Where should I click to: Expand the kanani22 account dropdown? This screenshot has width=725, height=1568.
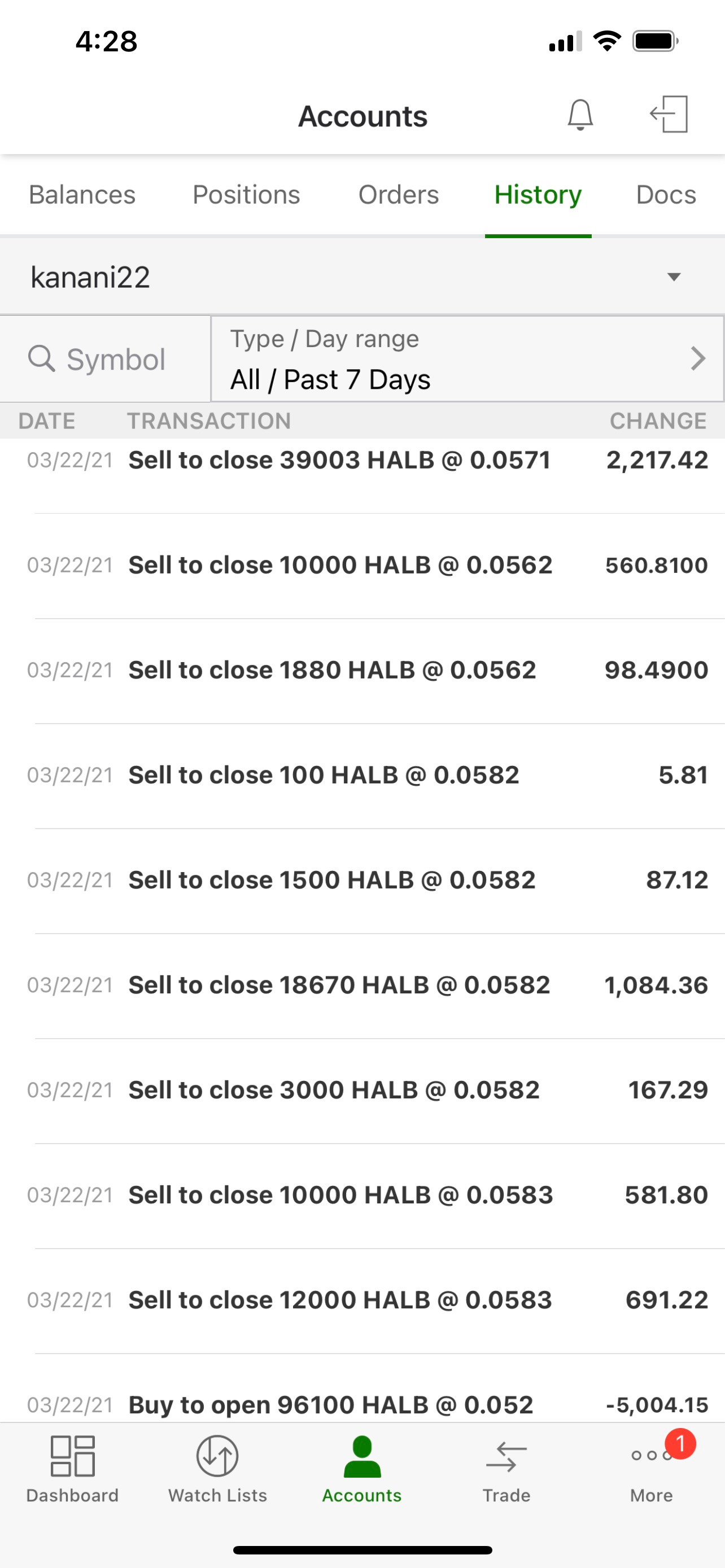(x=673, y=278)
